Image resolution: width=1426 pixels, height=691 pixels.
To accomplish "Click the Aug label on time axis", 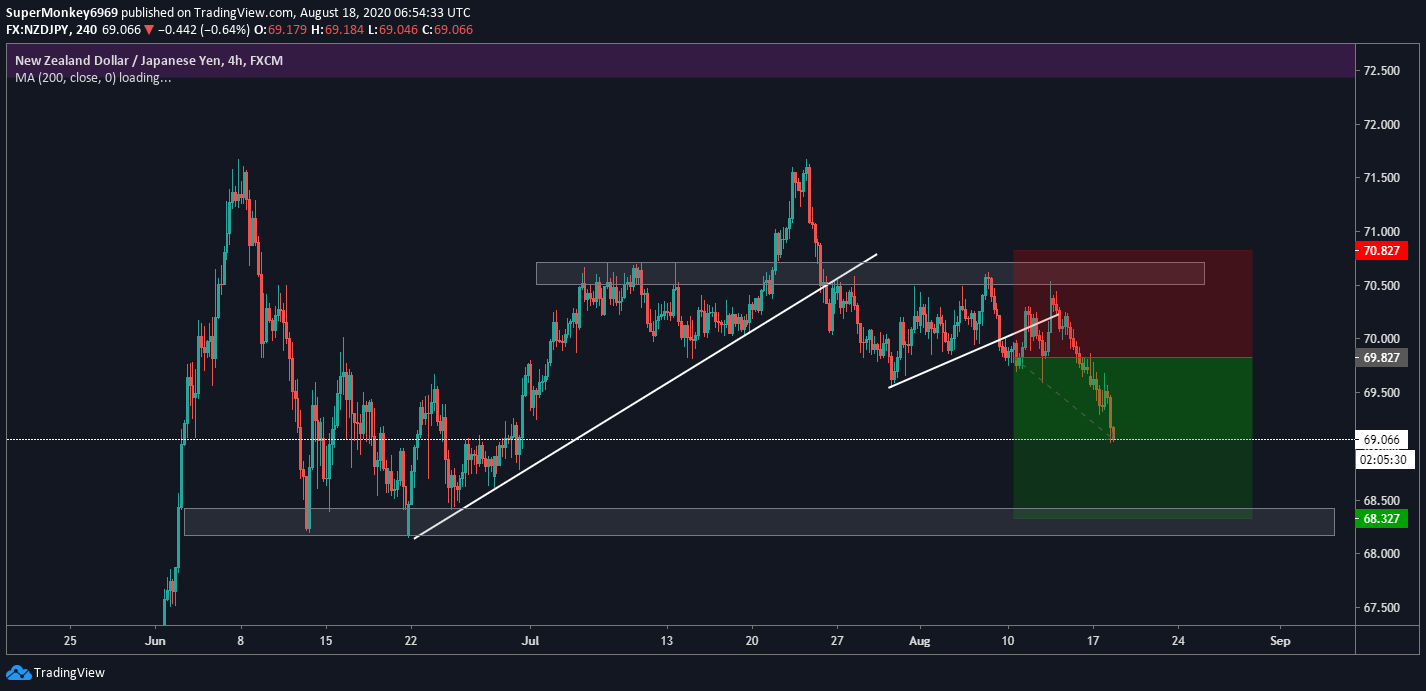I will pos(921,640).
